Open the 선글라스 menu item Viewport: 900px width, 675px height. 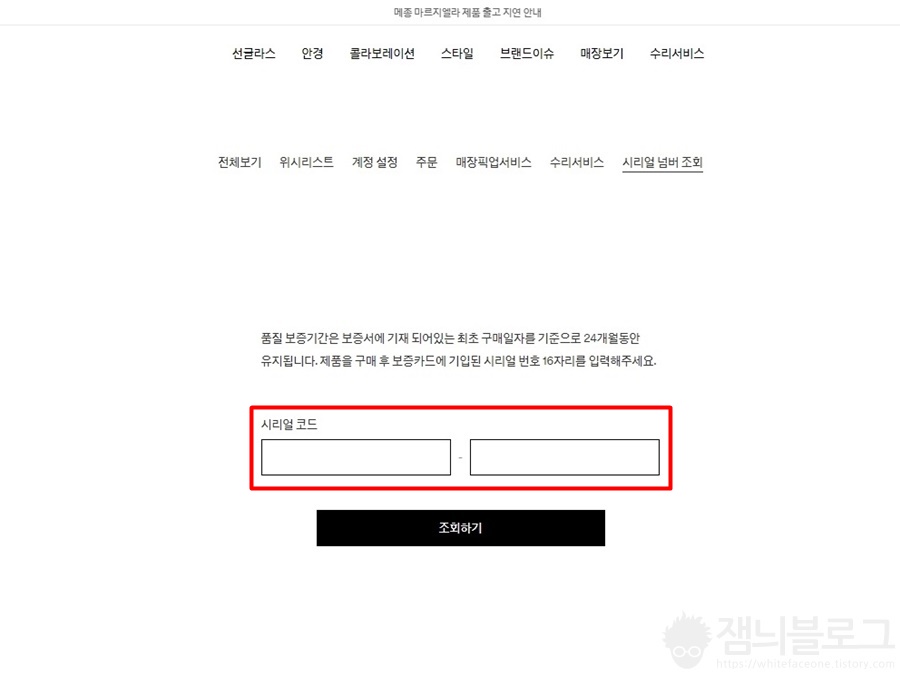pyautogui.click(x=254, y=53)
